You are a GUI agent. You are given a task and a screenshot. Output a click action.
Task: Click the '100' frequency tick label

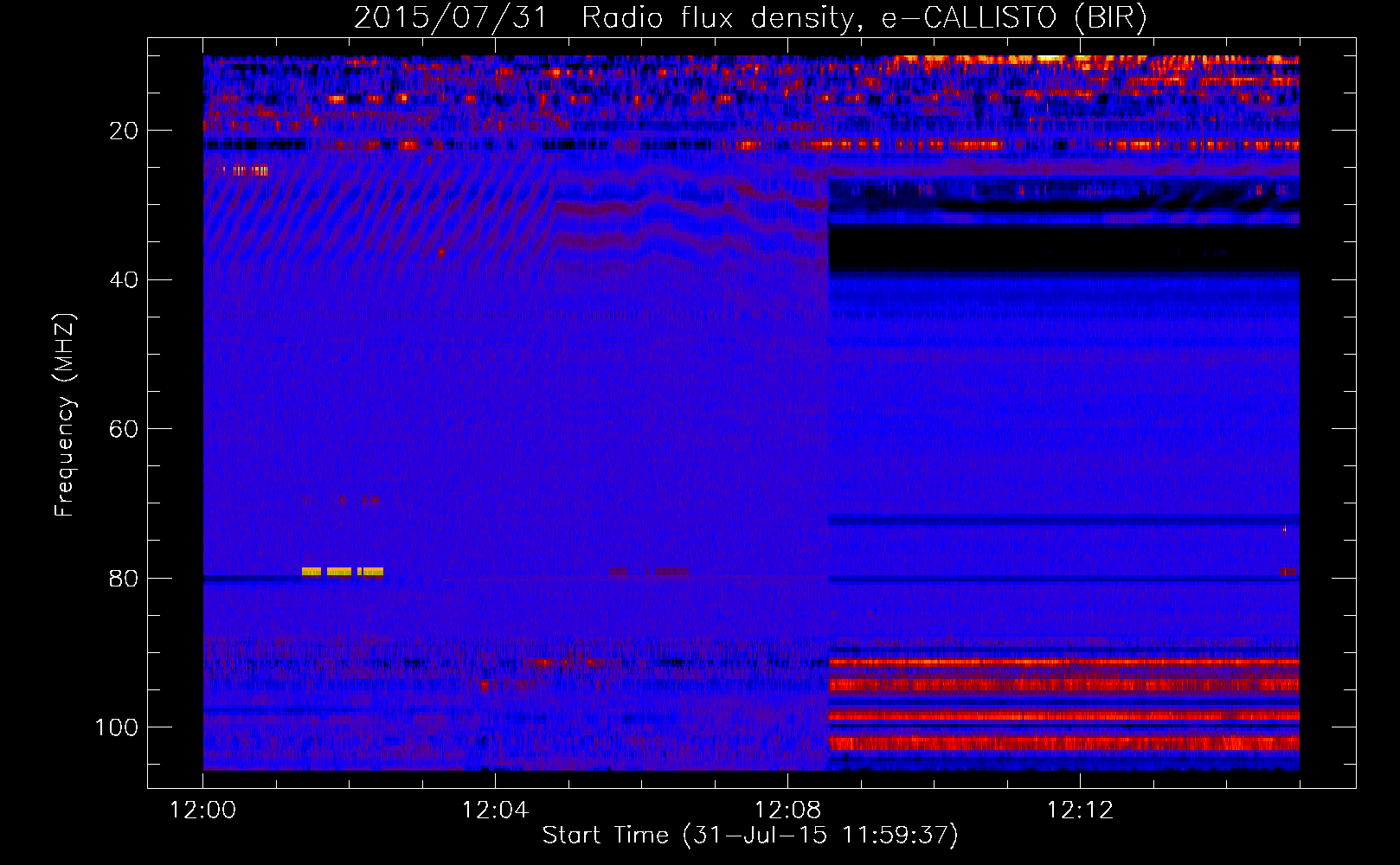117,727
